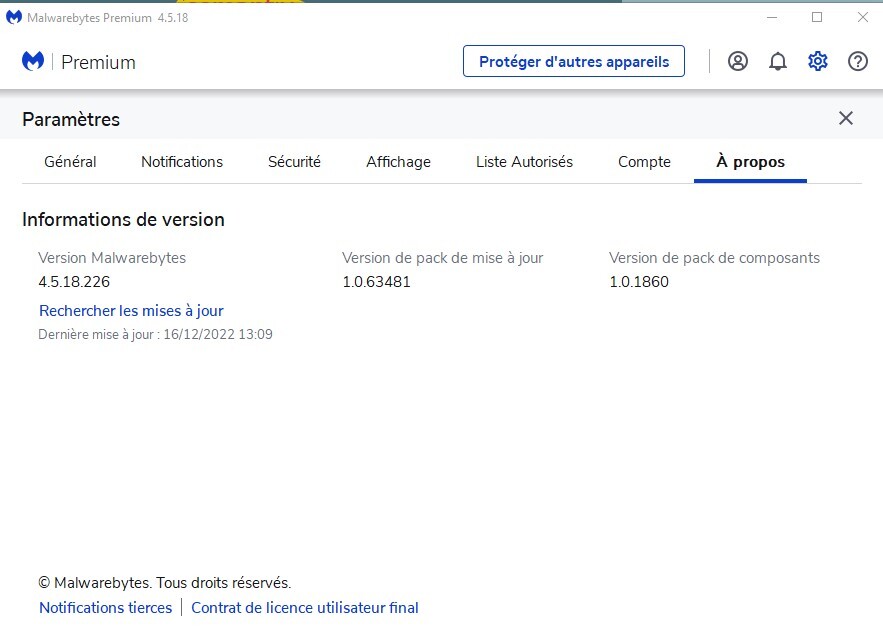Click the Dernière mise à jour date text

click(155, 334)
